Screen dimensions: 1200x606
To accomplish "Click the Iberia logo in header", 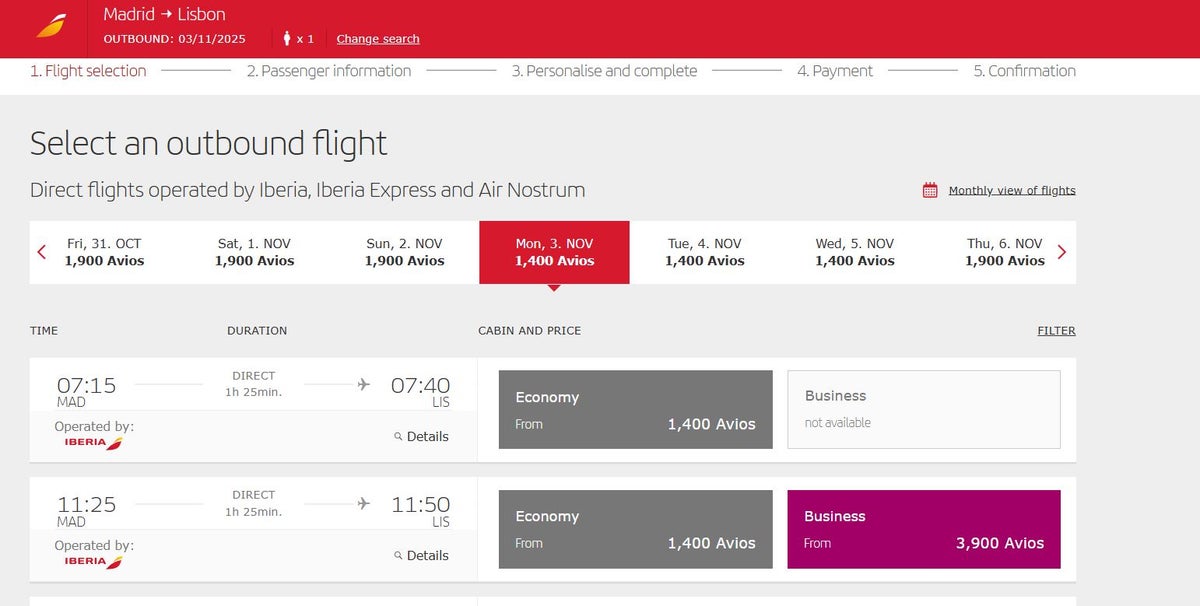I will [x=51, y=25].
